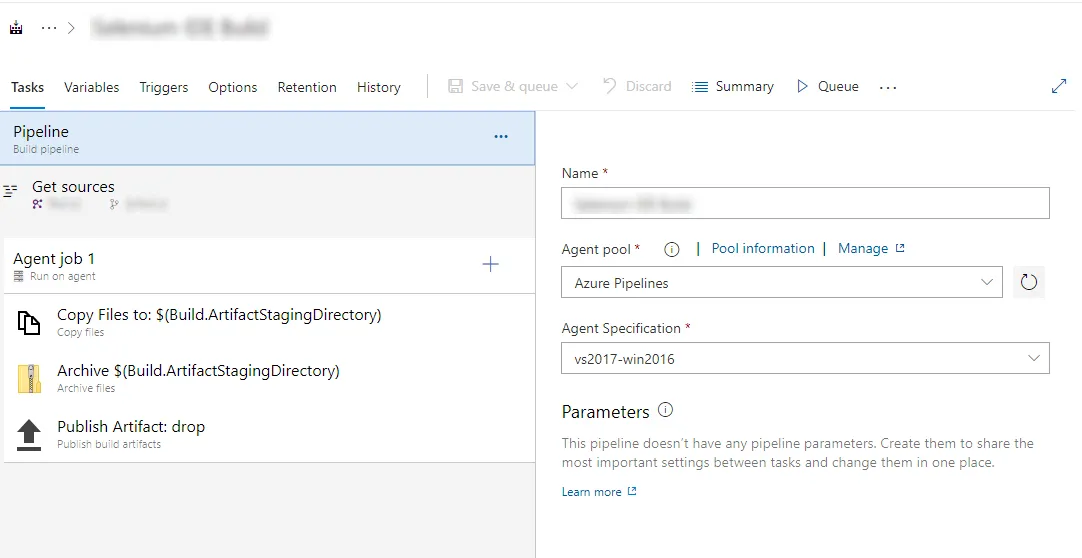Open the Pipeline more options ellipsis
The width and height of the screenshot is (1082, 558).
coord(501,137)
